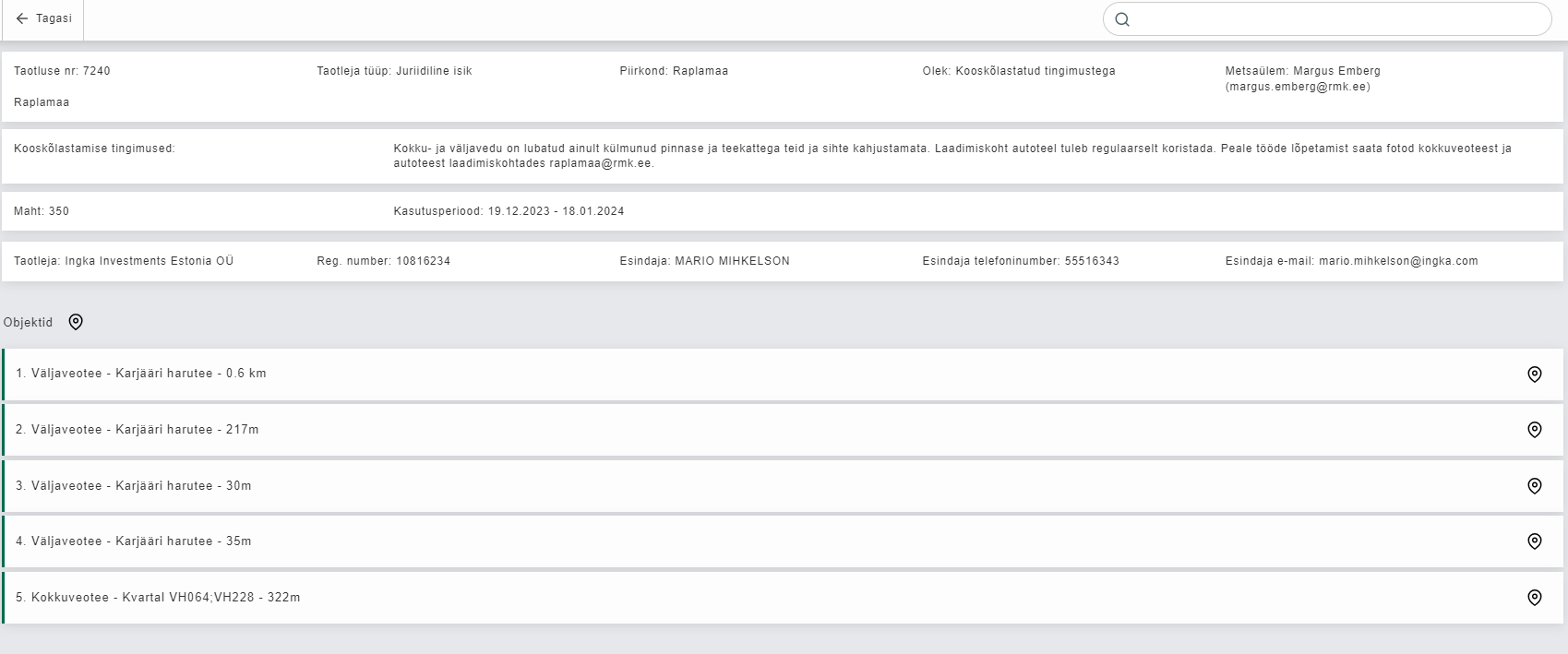Open map pin next to Objektid heading

coord(76,322)
